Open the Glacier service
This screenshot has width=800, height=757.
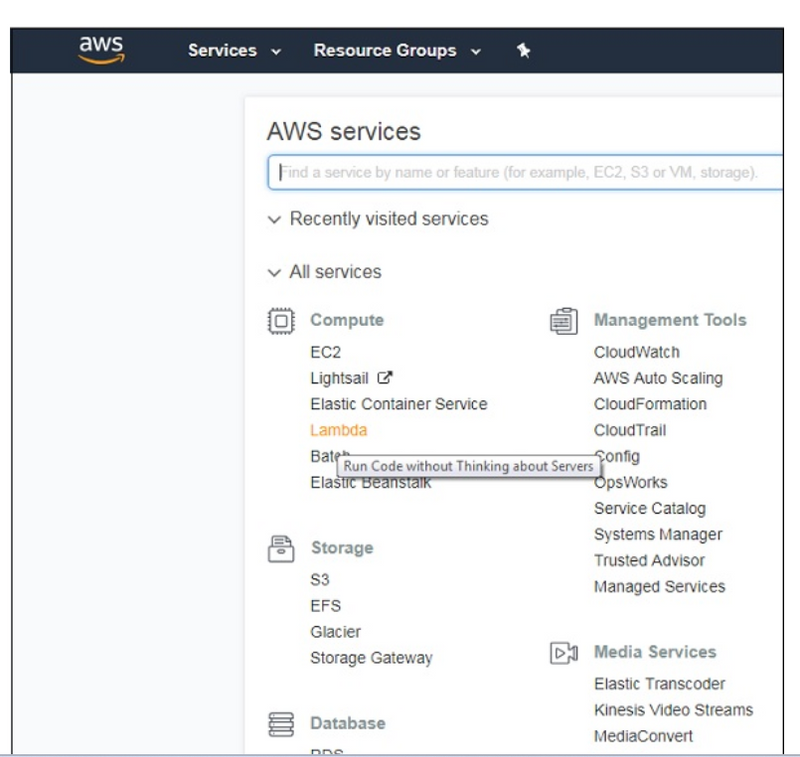pyautogui.click(x=335, y=632)
